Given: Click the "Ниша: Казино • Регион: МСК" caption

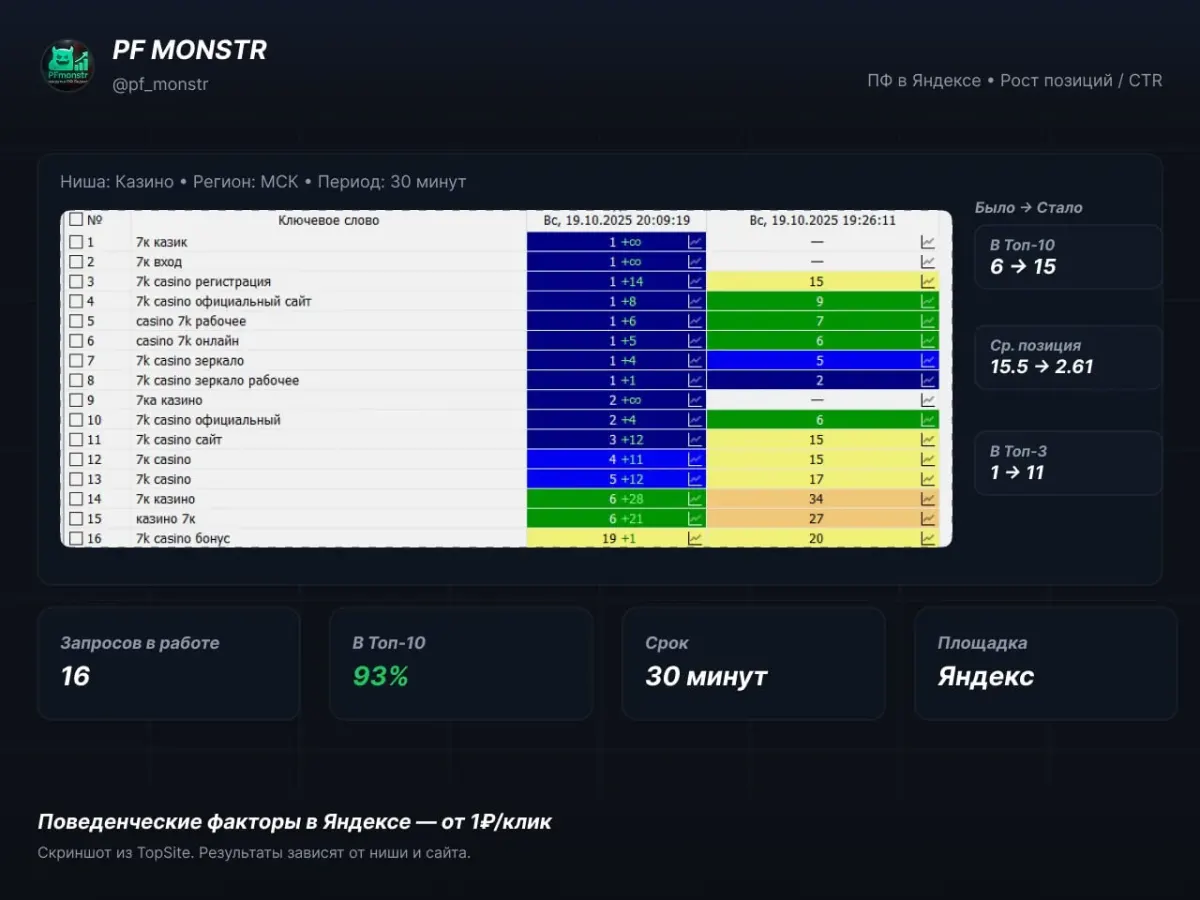Looking at the screenshot, I should tap(179, 182).
